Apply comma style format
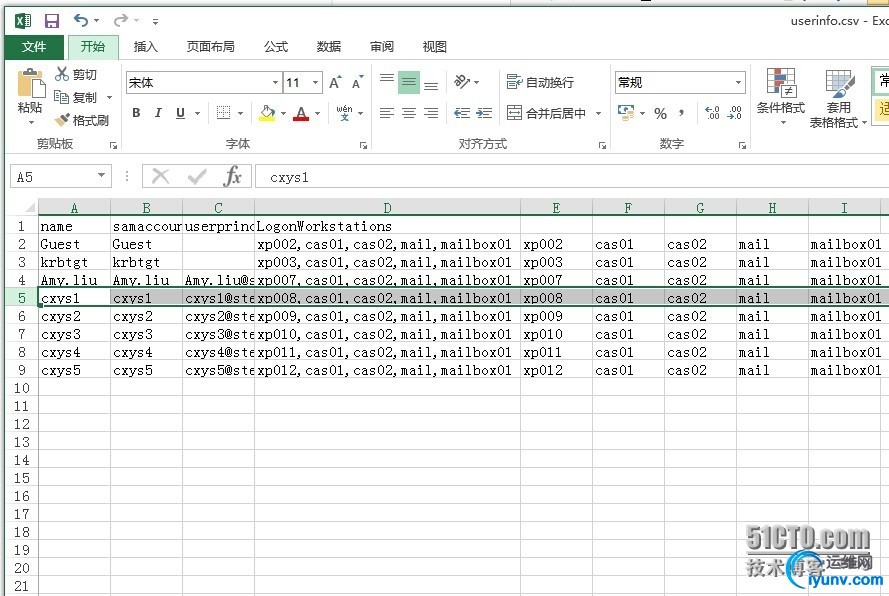 (681, 113)
